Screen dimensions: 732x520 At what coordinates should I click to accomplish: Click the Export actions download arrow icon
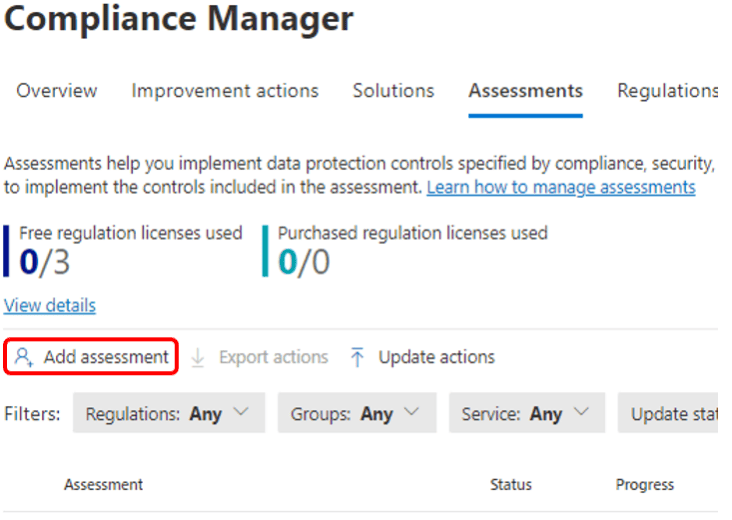click(198, 358)
